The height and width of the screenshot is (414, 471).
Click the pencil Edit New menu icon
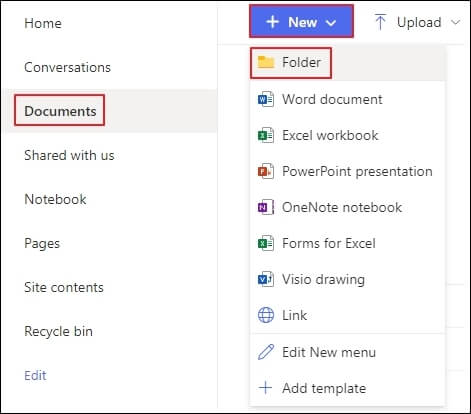tap(266, 352)
